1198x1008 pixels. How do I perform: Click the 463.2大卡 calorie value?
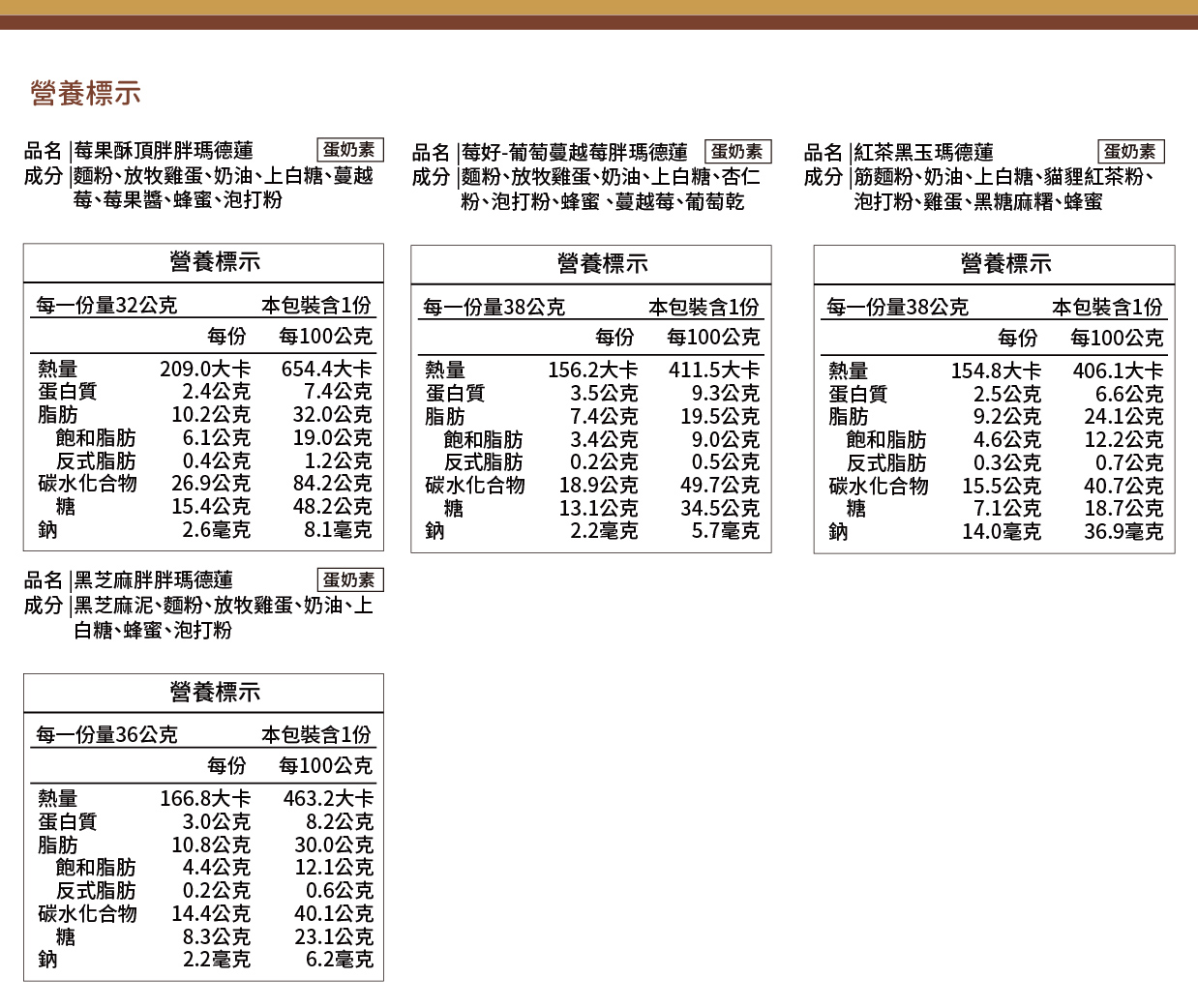tap(327, 798)
